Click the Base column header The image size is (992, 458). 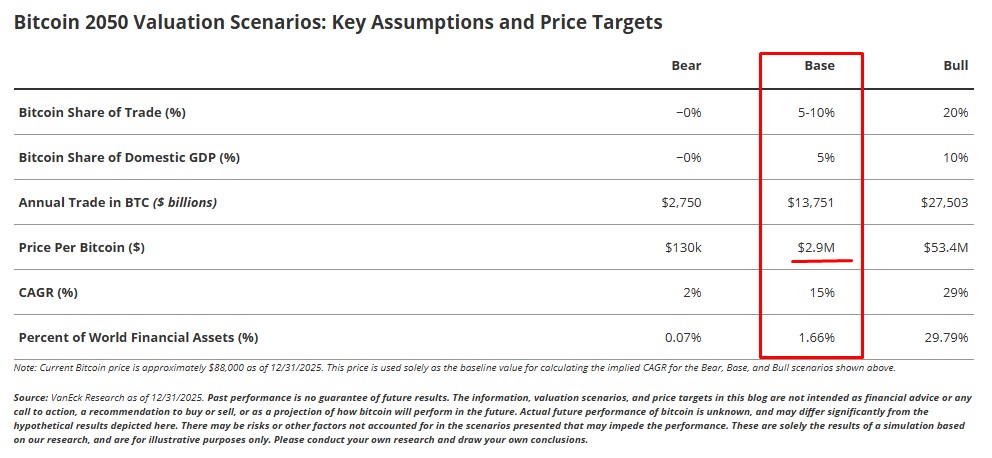(819, 66)
